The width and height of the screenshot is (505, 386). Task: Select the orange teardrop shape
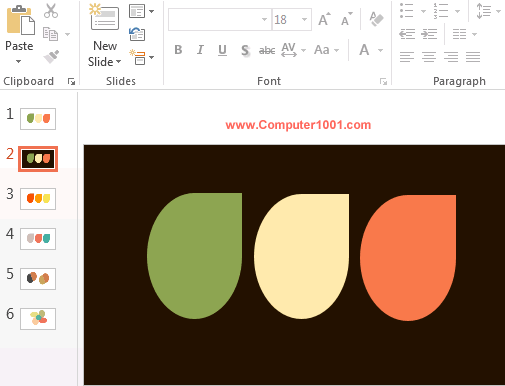[408, 258]
